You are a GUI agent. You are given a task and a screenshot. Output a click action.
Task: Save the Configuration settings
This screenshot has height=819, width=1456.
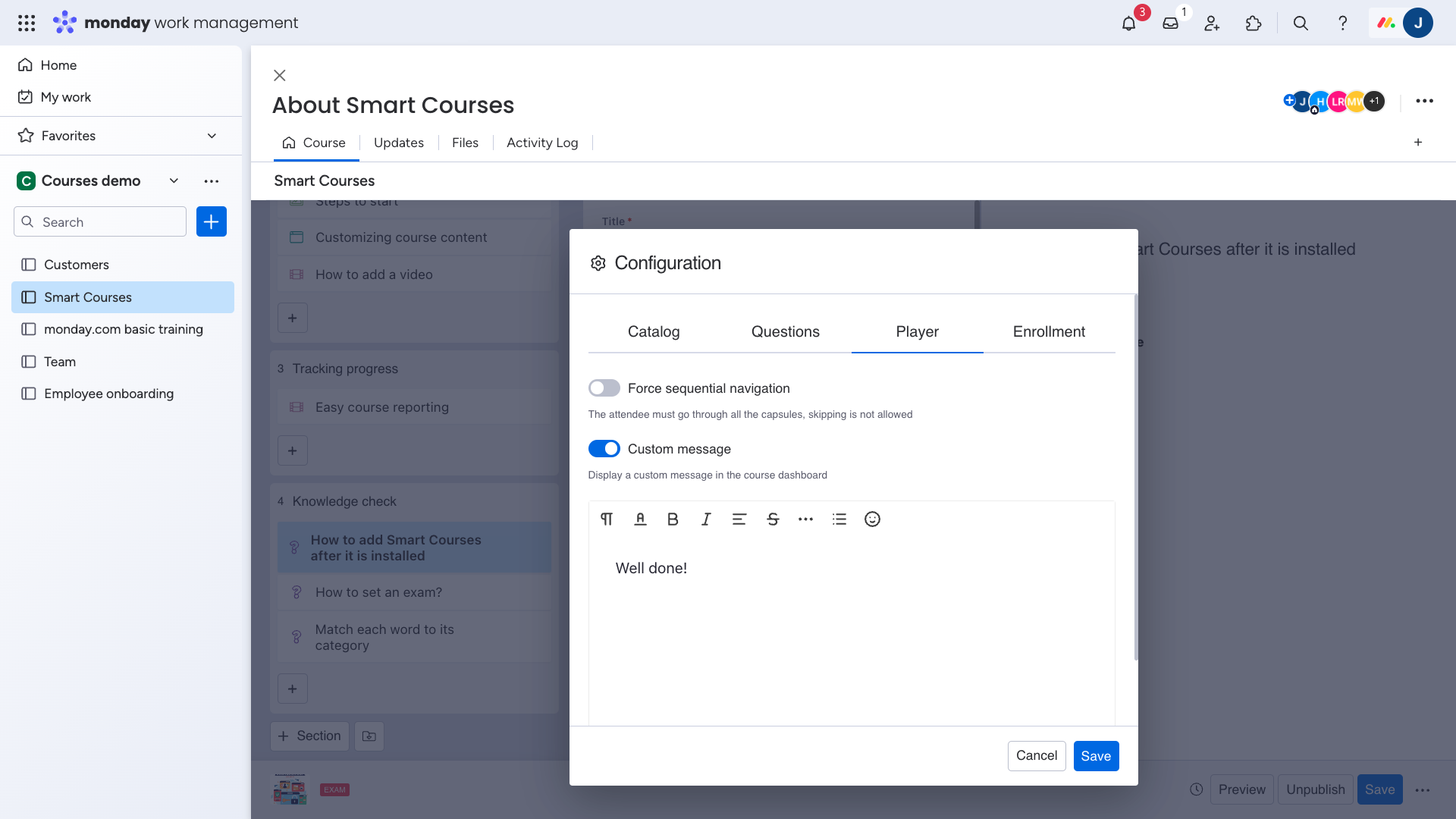(x=1096, y=756)
